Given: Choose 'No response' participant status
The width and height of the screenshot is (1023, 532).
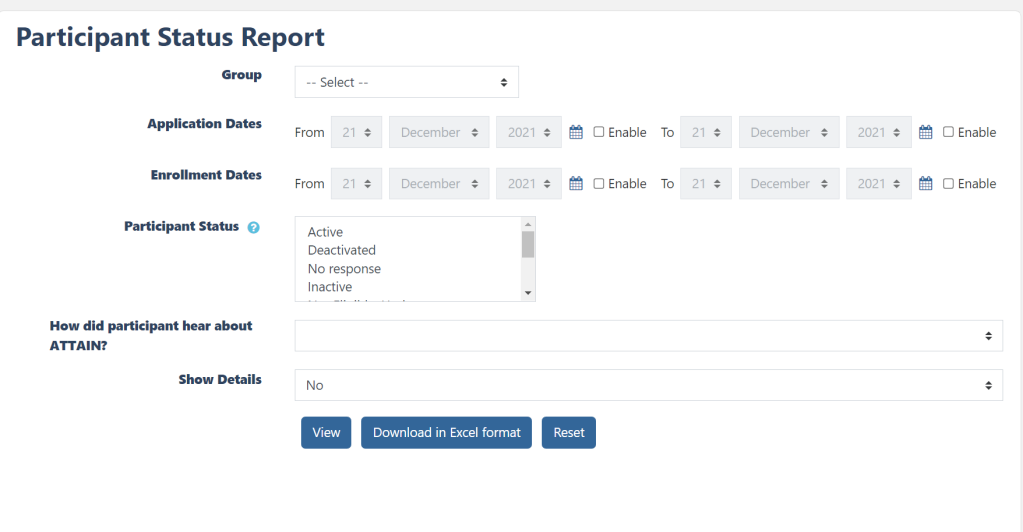Looking at the screenshot, I should [344, 269].
